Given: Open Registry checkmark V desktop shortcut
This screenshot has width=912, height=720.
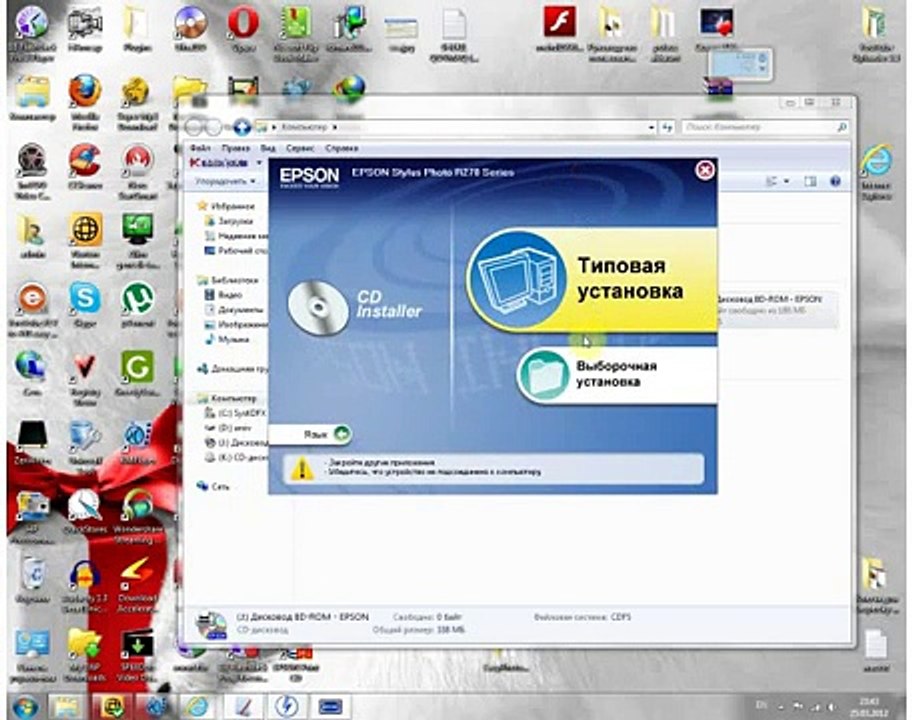Looking at the screenshot, I should pyautogui.click(x=85, y=377).
